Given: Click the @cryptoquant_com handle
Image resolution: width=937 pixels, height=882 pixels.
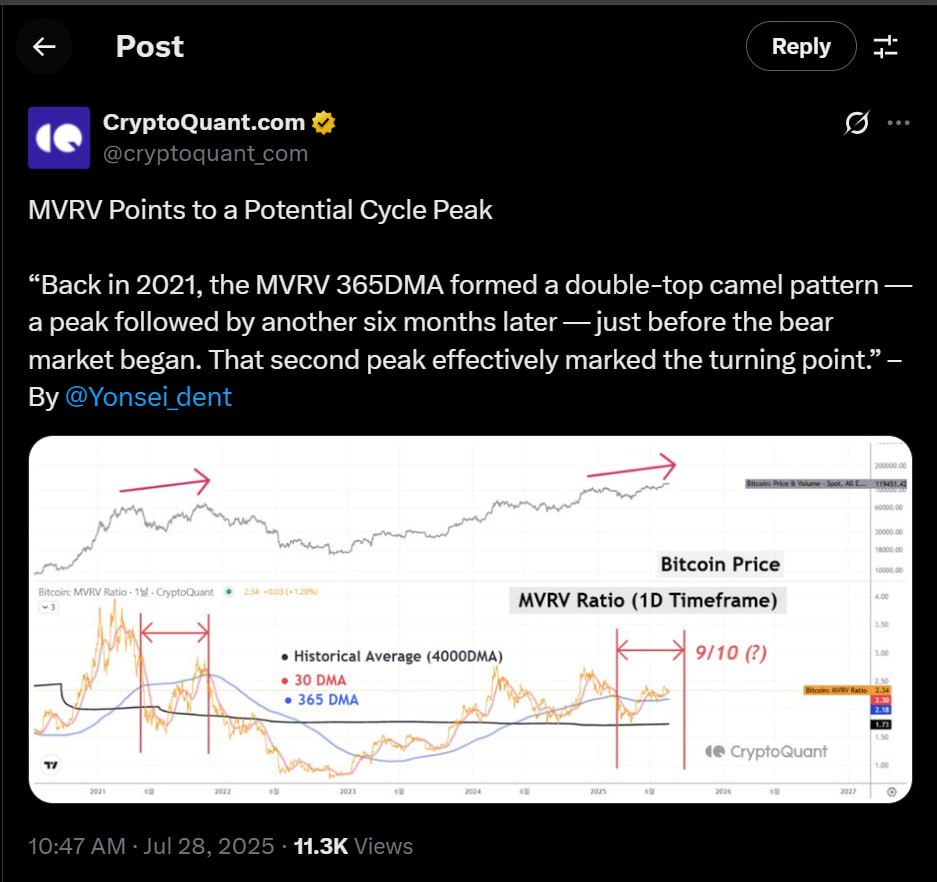Looking at the screenshot, I should (206, 154).
